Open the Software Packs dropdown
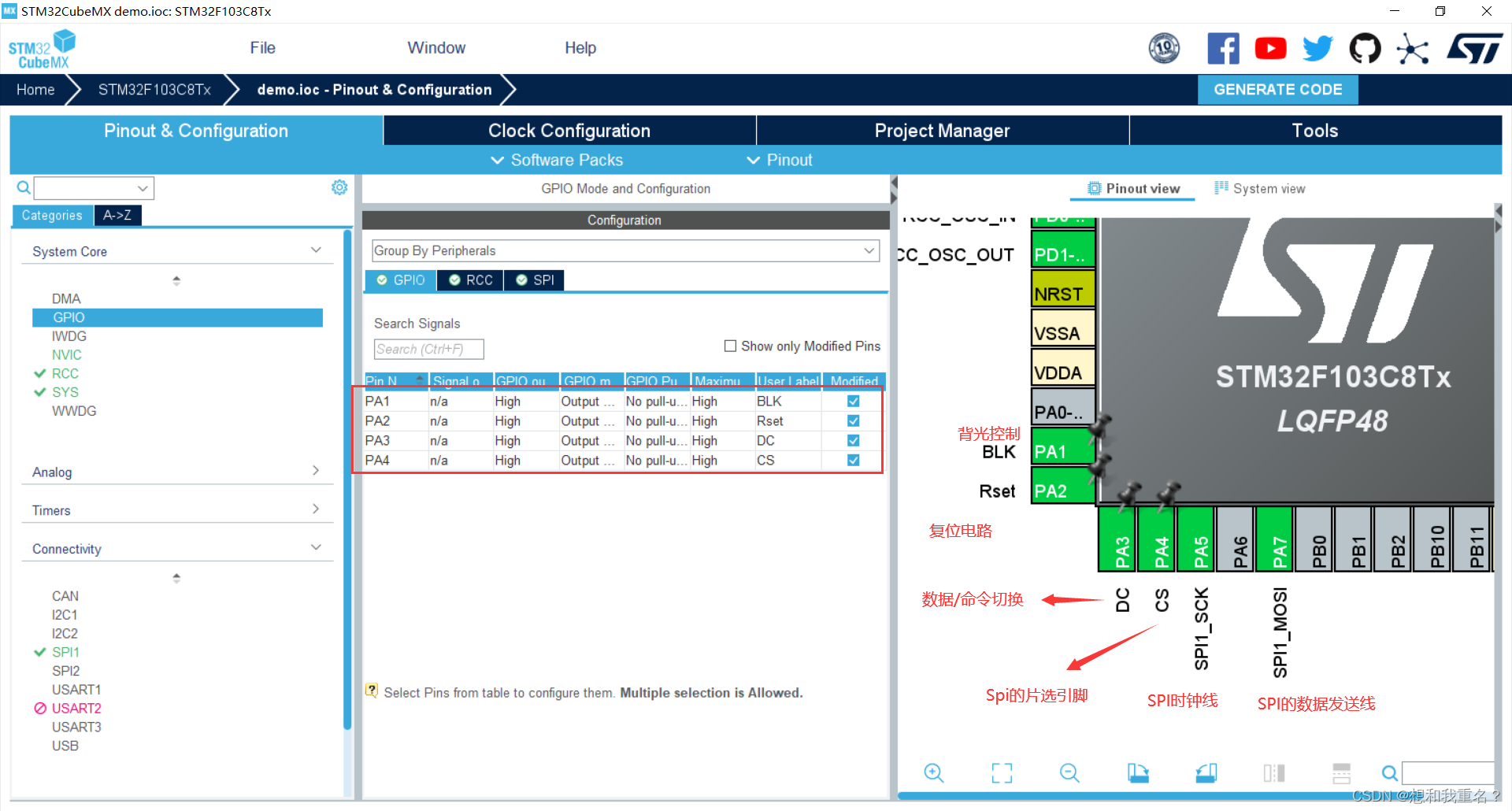 pos(557,160)
